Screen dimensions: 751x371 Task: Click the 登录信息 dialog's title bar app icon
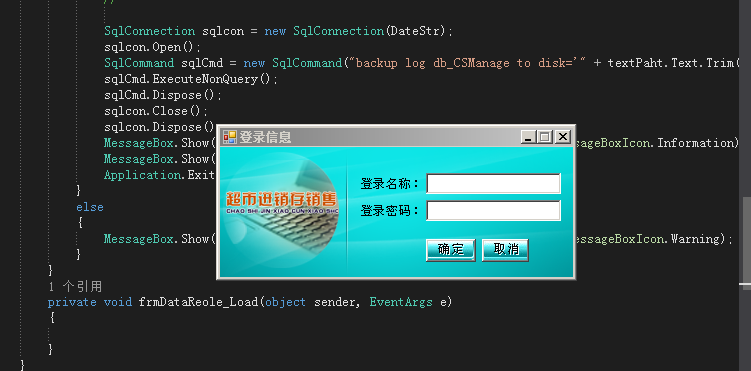tap(229, 137)
